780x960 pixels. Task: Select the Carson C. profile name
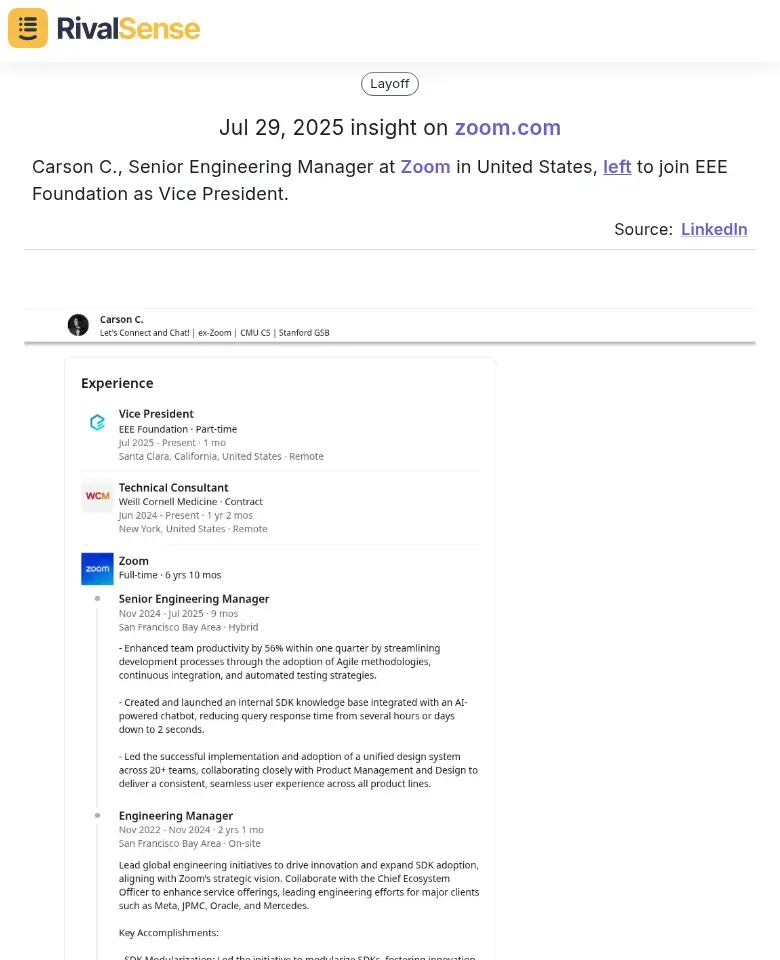[x=122, y=320]
